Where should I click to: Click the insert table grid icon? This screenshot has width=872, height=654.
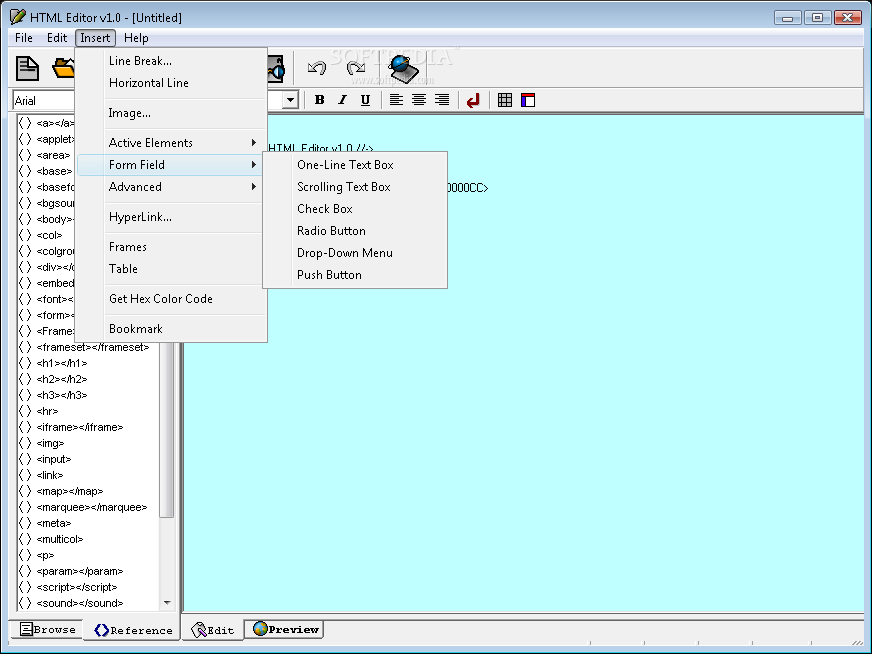tap(505, 100)
